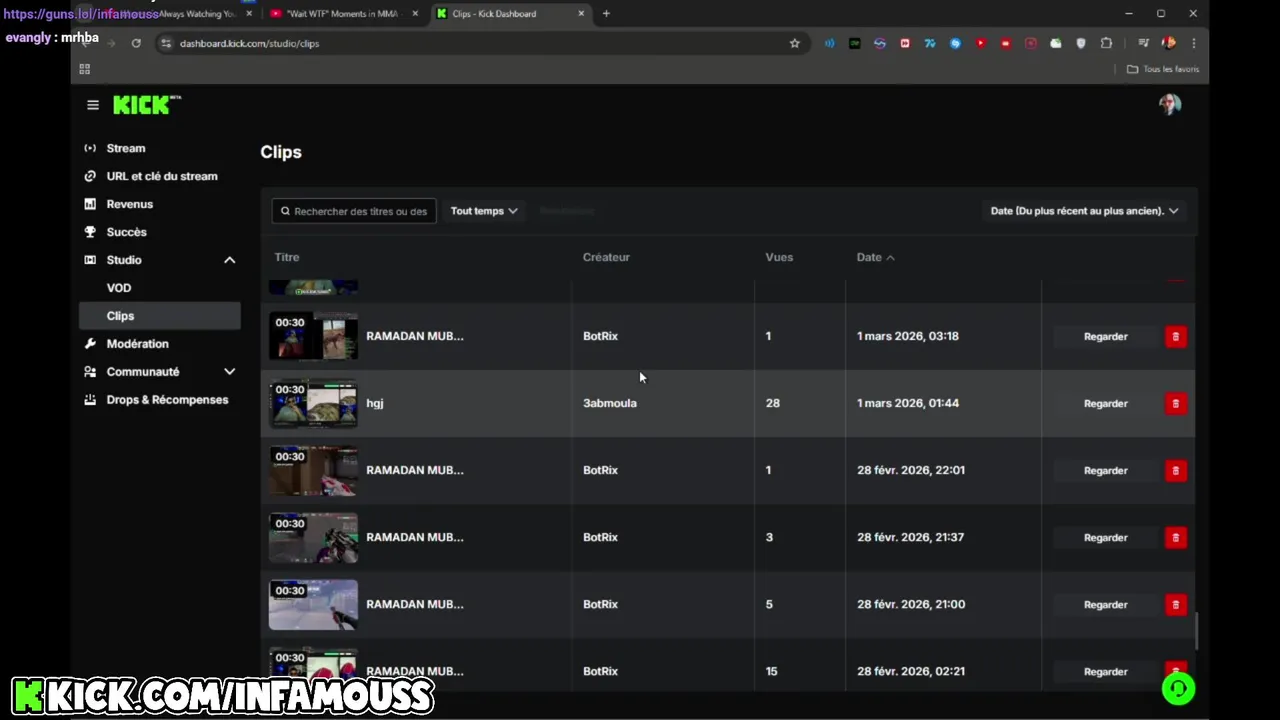Open the Chrome three-dot menu
This screenshot has height=720, width=1280.
click(1193, 43)
